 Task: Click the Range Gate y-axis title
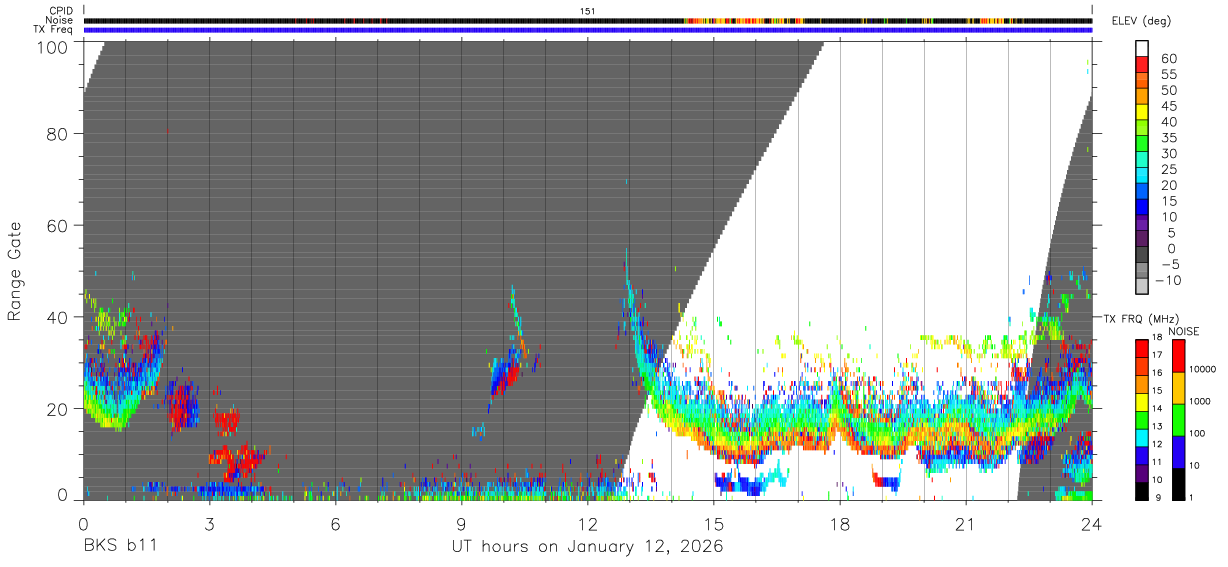(x=15, y=271)
